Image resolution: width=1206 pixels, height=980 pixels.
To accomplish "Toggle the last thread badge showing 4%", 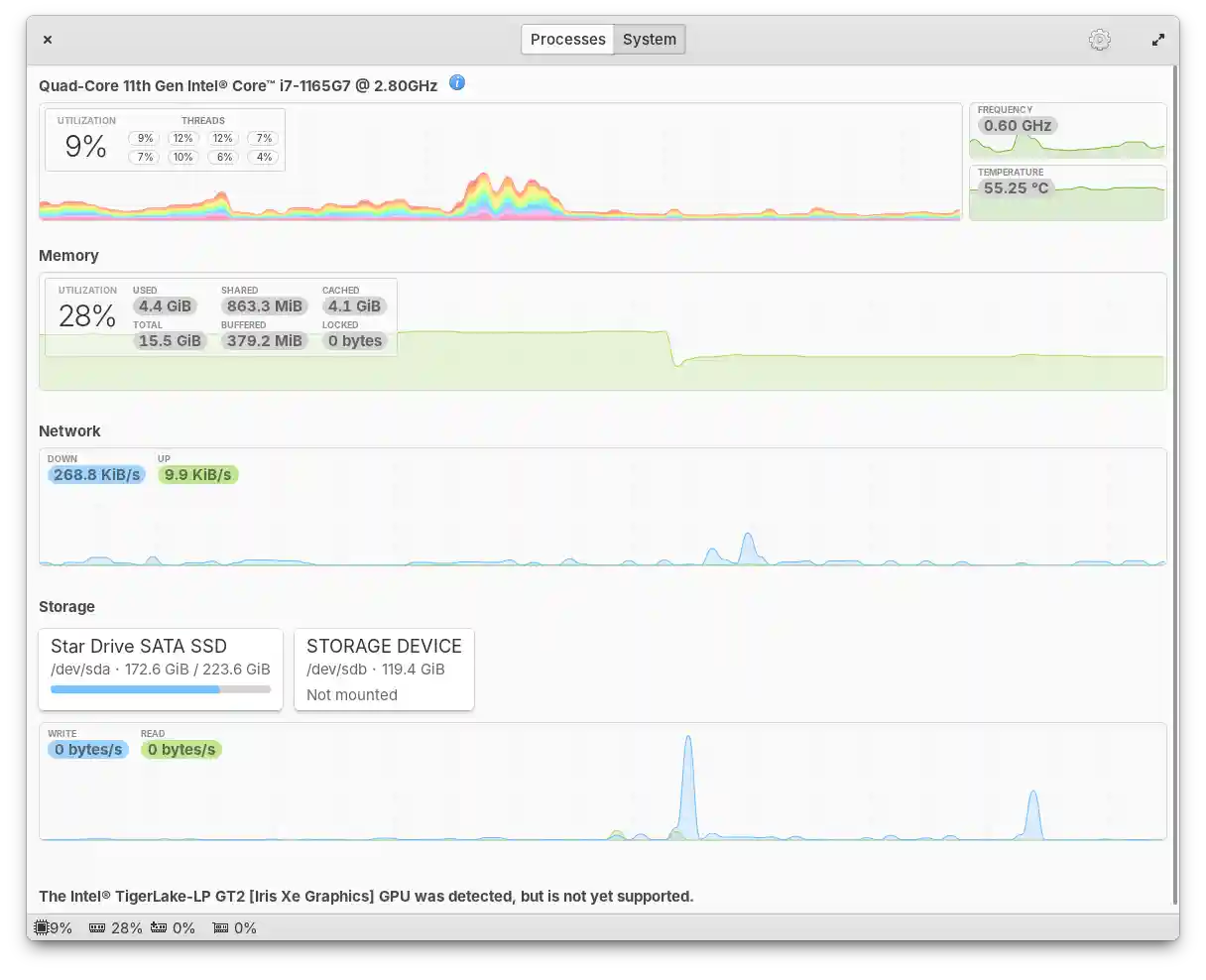I will (263, 157).
